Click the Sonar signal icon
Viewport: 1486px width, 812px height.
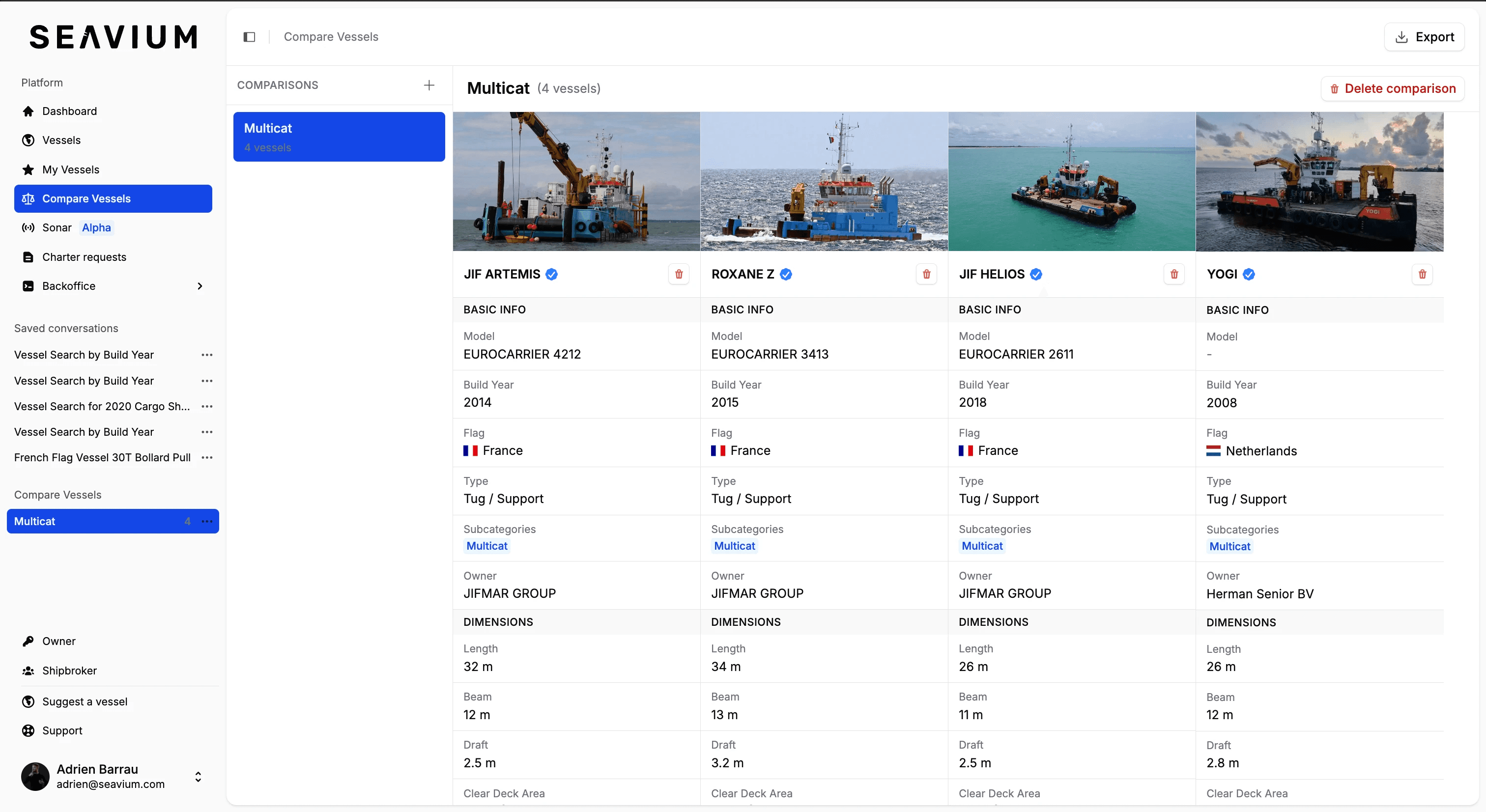pyautogui.click(x=29, y=227)
